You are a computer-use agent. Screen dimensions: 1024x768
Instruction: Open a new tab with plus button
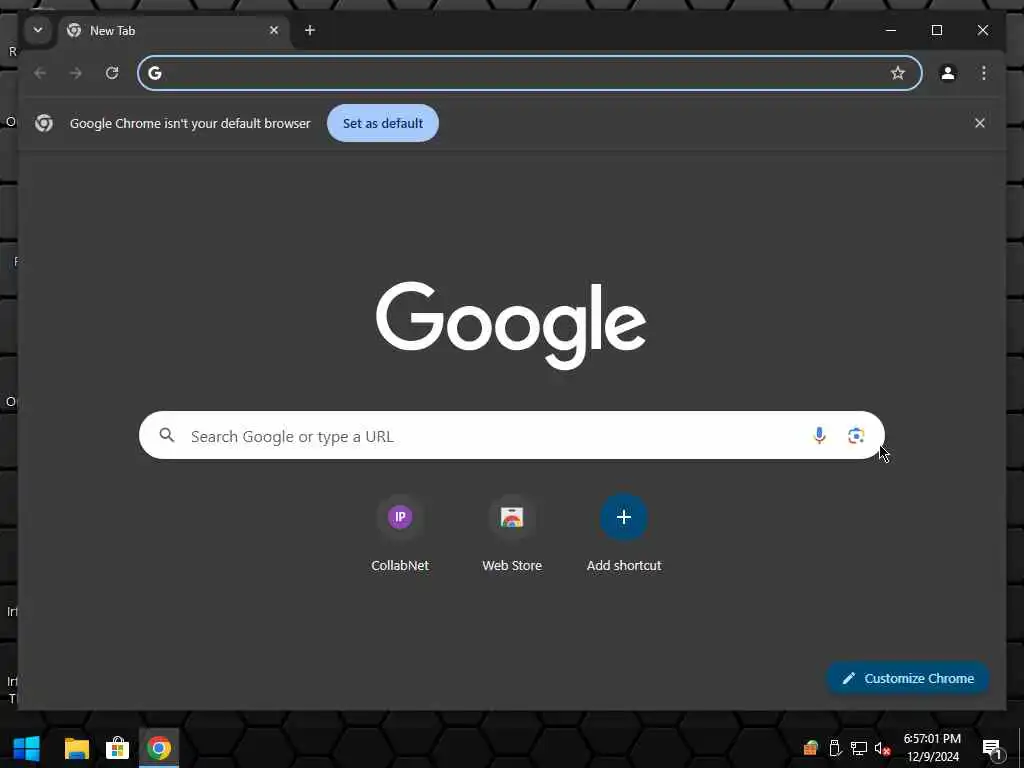[x=310, y=30]
